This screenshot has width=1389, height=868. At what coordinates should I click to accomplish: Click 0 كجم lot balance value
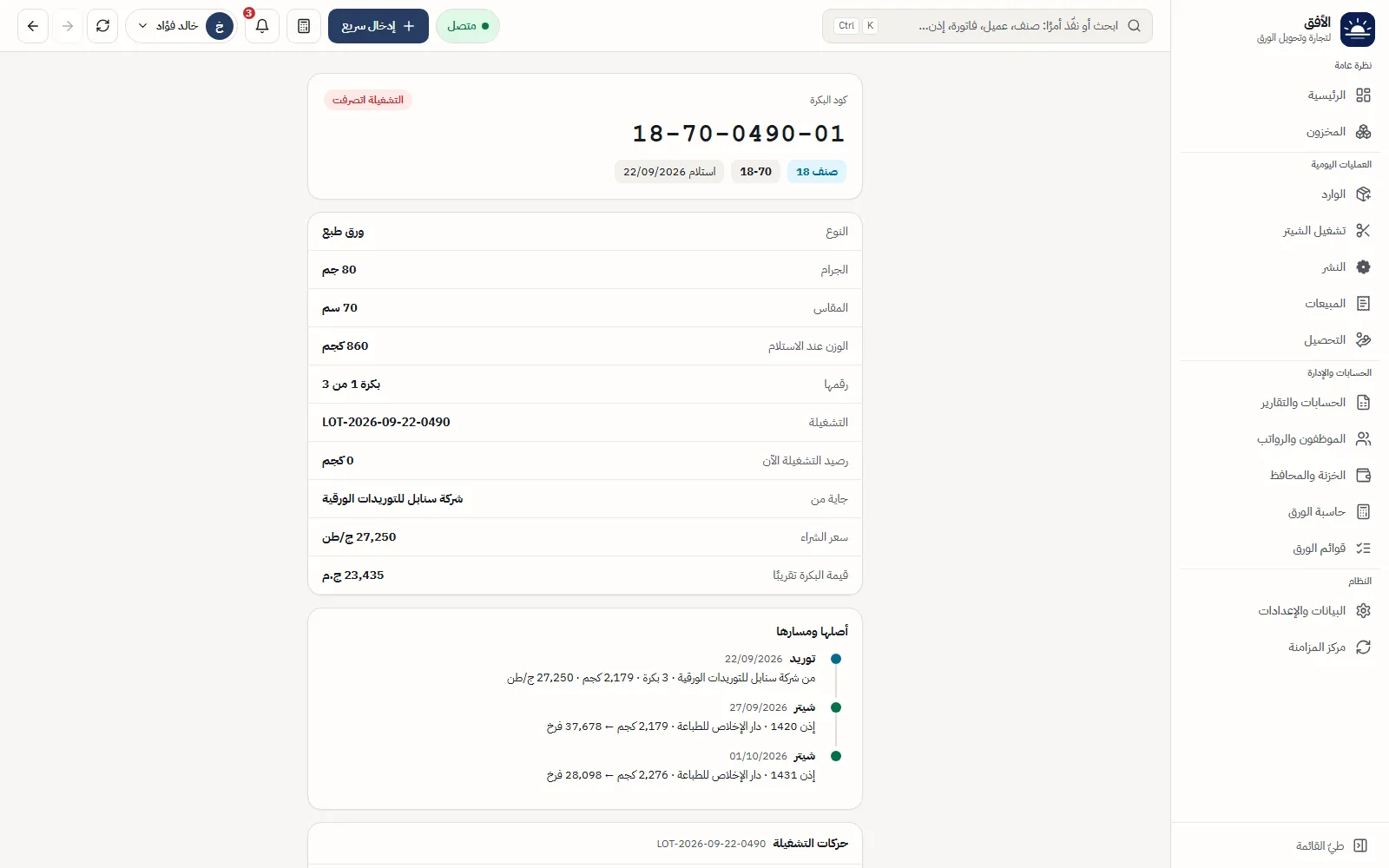(x=338, y=461)
